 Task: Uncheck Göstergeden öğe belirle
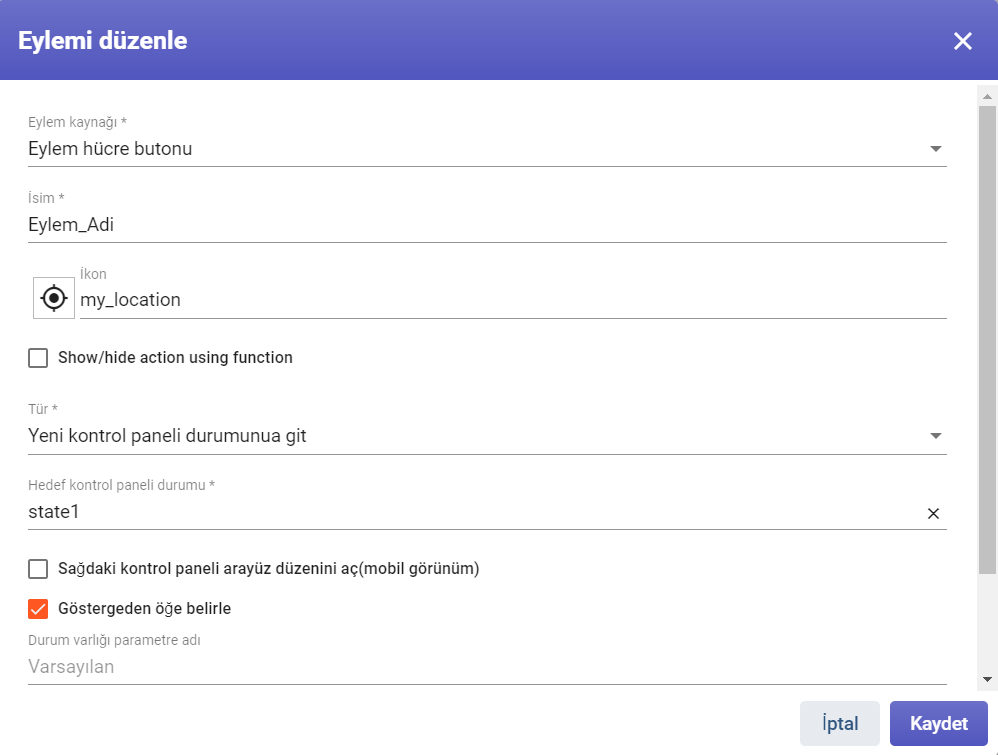tap(38, 609)
